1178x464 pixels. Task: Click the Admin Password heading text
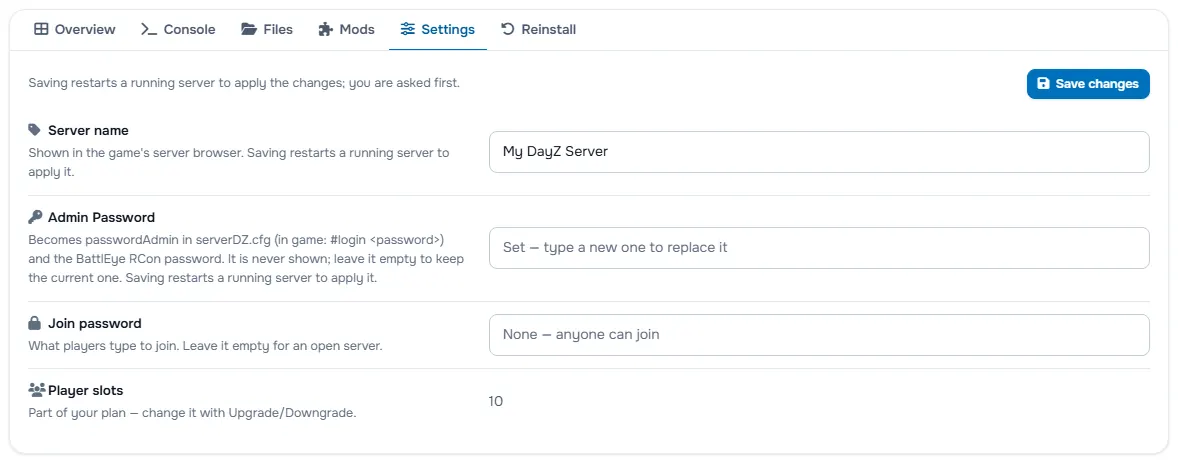point(101,217)
